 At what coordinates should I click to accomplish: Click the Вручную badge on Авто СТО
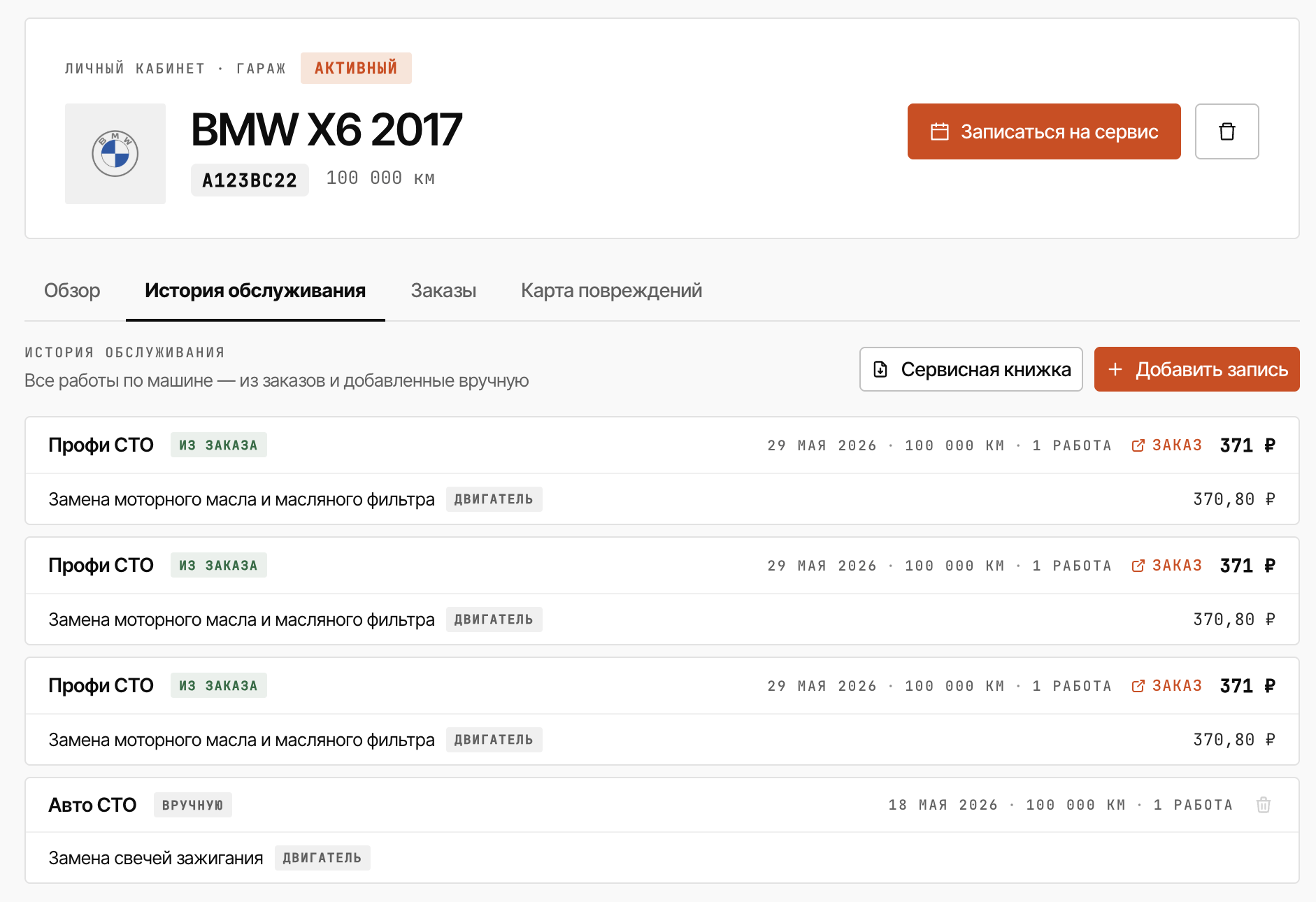coord(192,805)
